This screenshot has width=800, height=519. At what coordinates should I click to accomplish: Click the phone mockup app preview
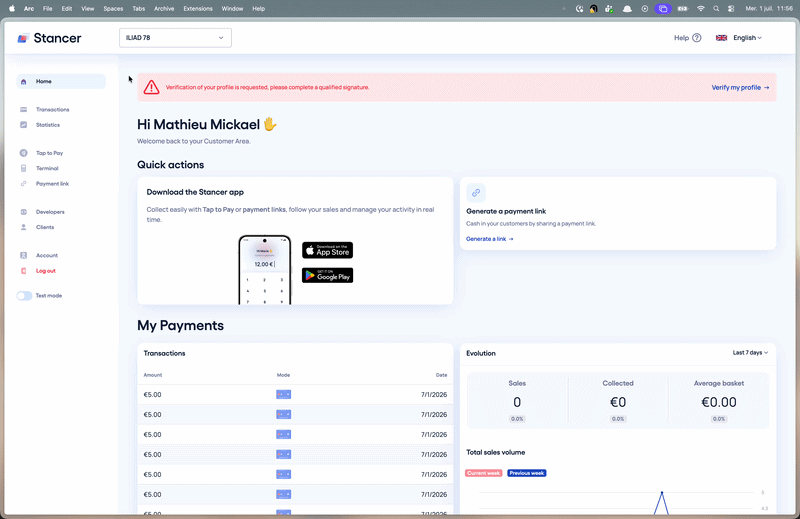coord(265,270)
